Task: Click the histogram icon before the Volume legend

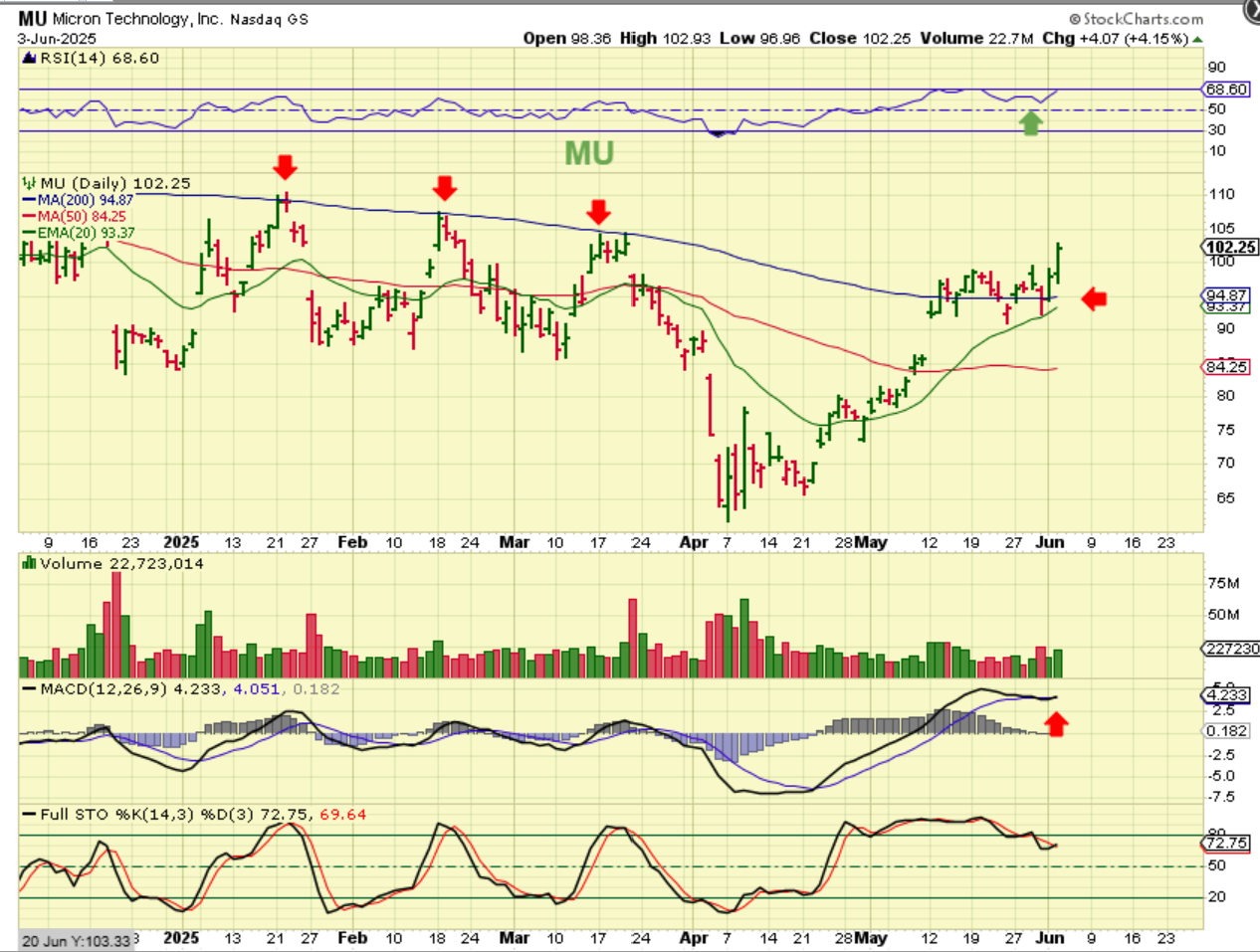Action: coord(30,564)
